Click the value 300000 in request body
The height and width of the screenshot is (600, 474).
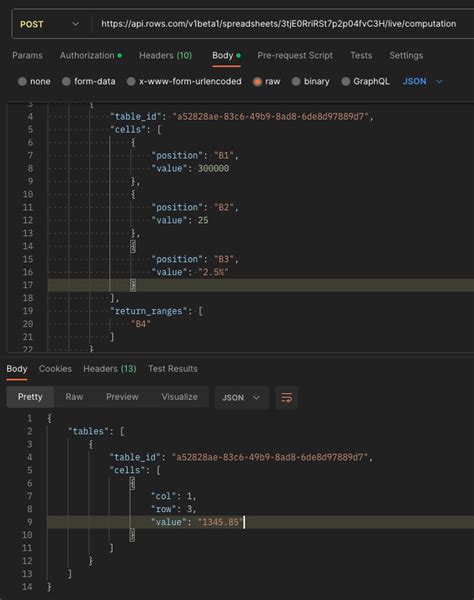pyautogui.click(x=213, y=168)
